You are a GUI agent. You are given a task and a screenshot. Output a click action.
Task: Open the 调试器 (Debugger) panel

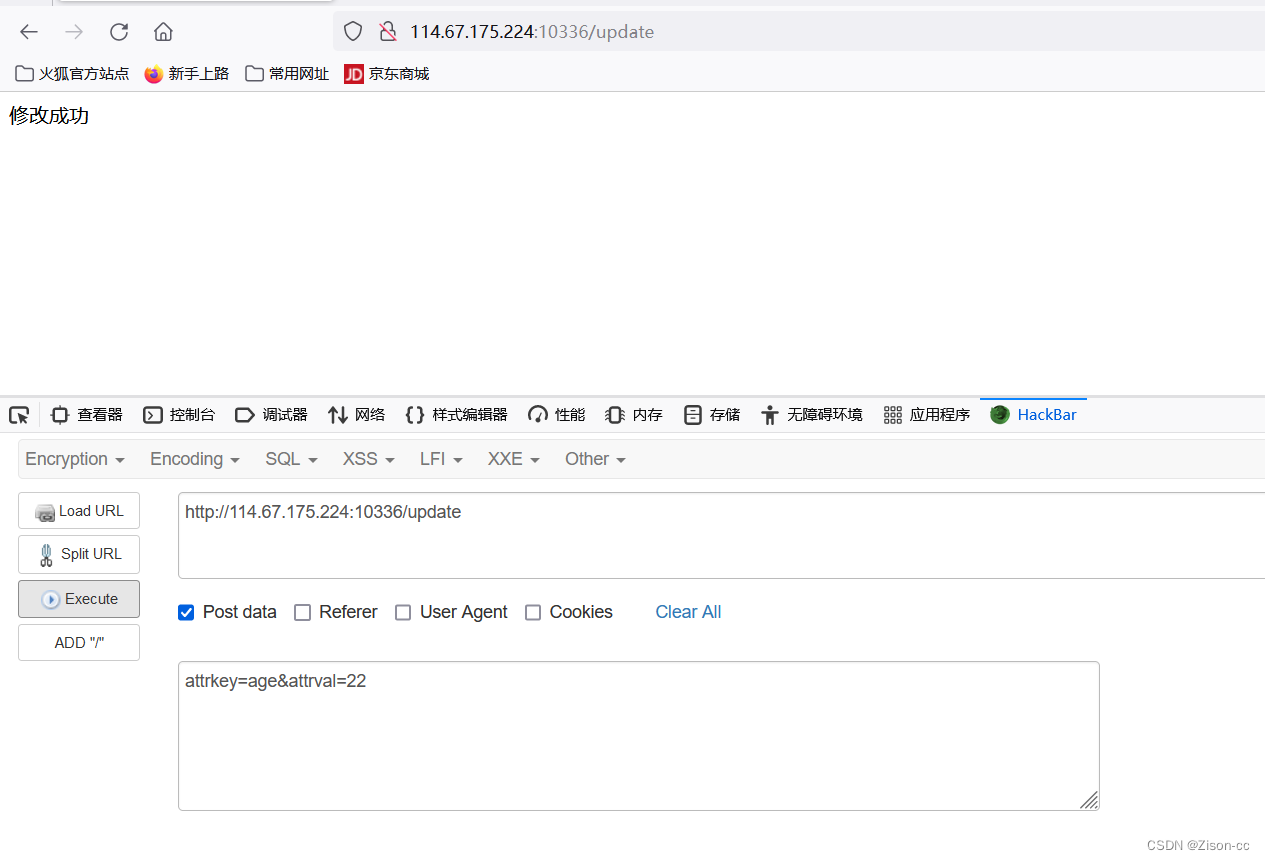271,414
